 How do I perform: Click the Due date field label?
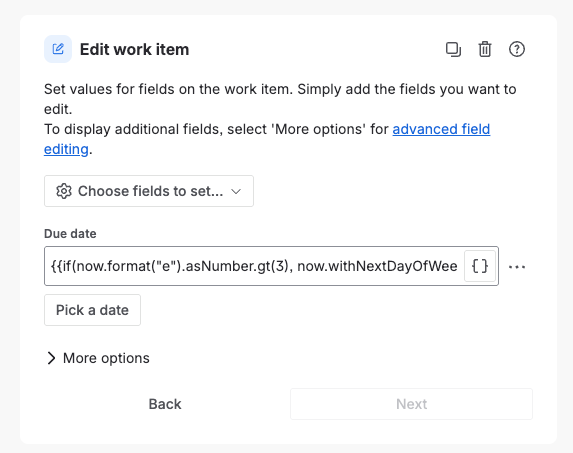[70, 234]
